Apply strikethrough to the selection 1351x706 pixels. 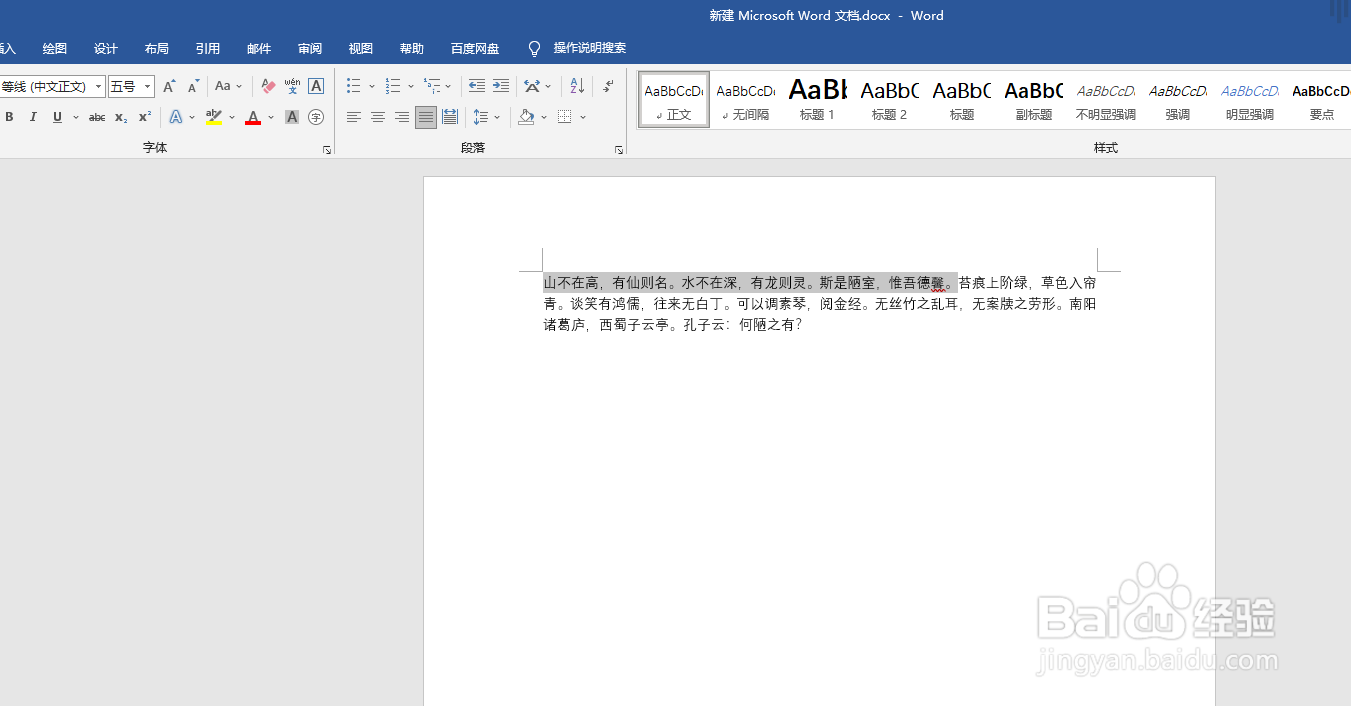click(96, 117)
